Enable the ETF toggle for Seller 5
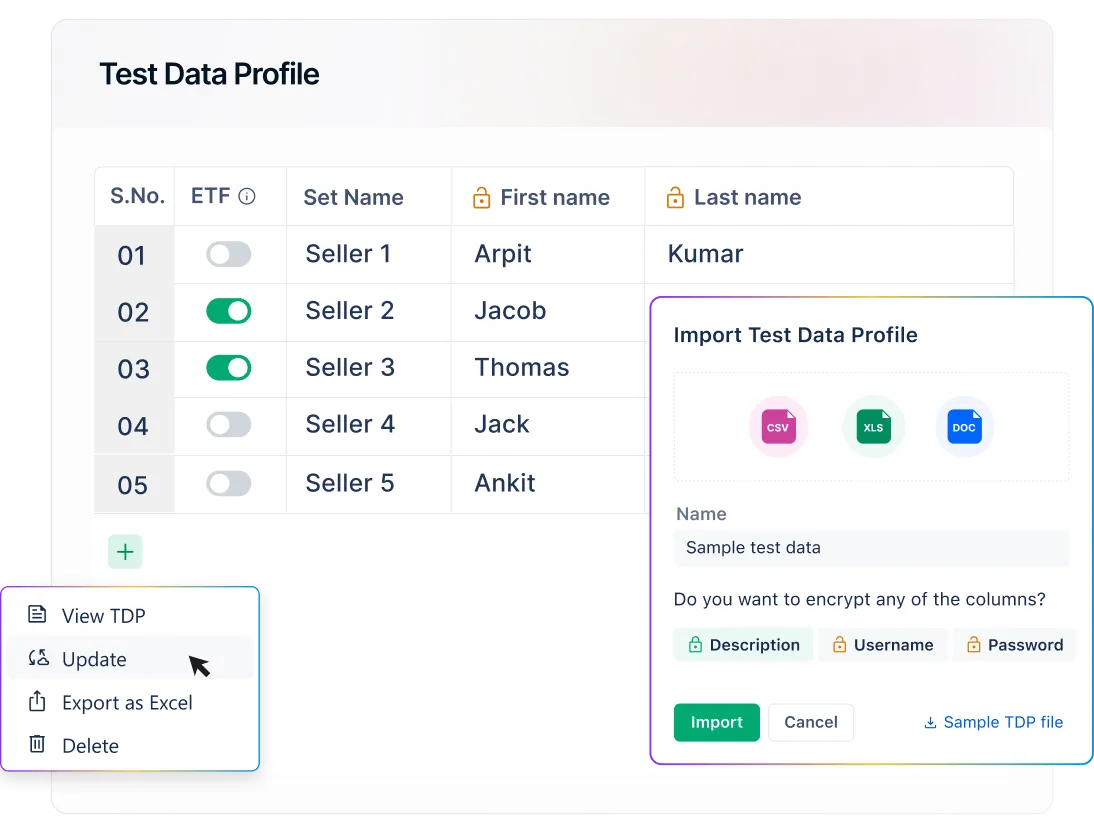This screenshot has height=834, width=1094. coord(228,484)
